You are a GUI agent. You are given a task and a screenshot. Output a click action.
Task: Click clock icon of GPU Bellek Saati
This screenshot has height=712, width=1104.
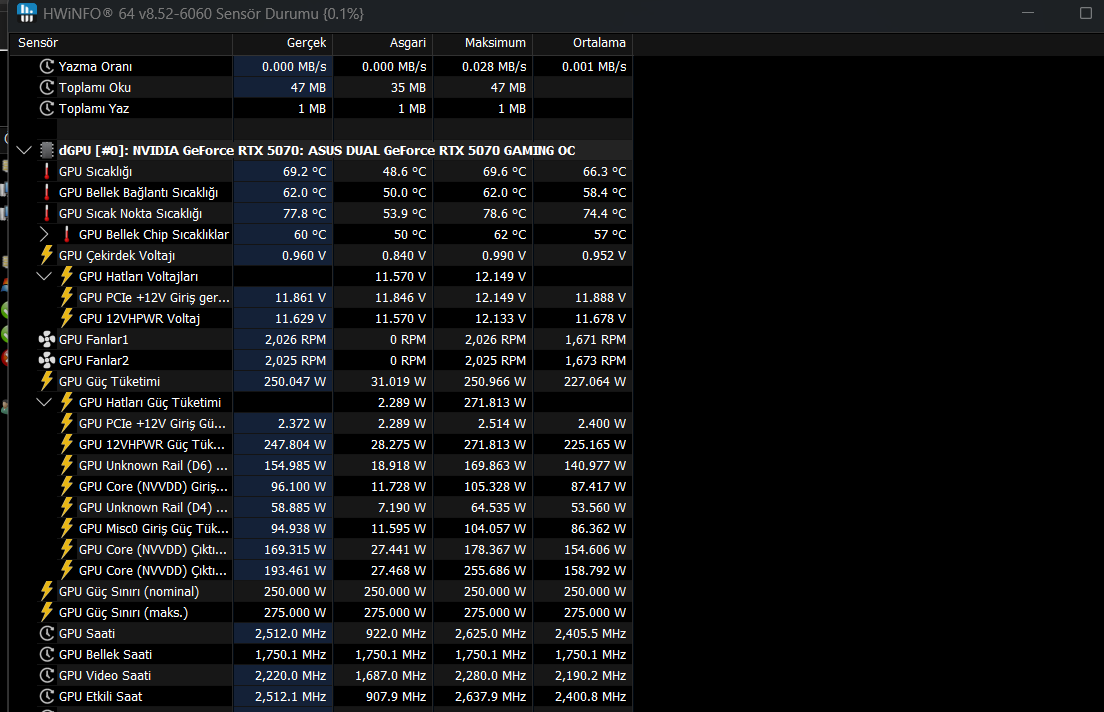tap(46, 654)
